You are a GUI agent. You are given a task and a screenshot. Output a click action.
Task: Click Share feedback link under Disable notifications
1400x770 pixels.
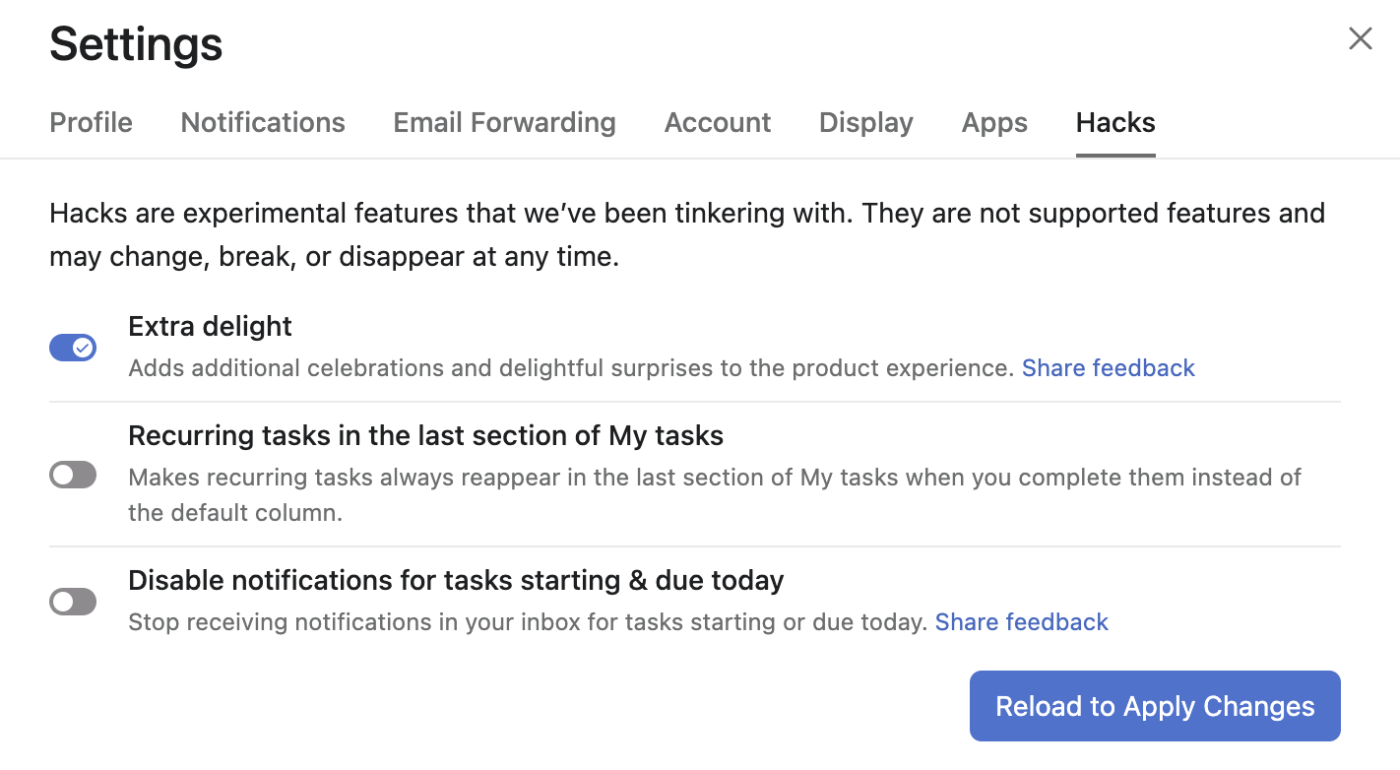click(1021, 622)
